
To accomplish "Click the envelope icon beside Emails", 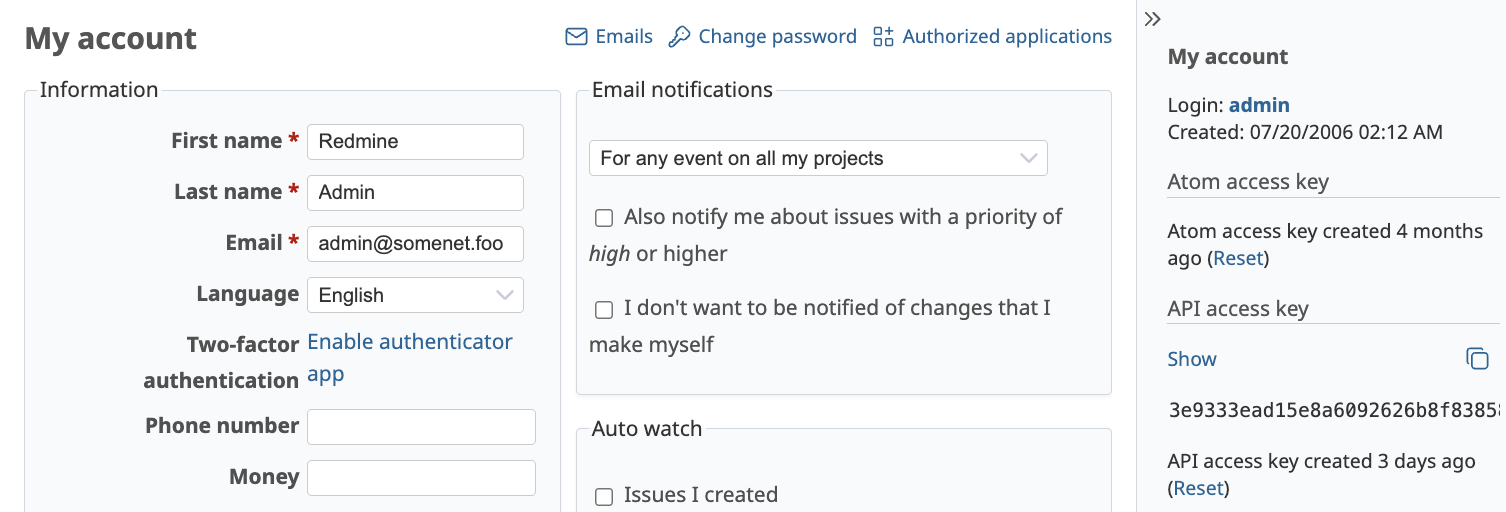I will (576, 37).
